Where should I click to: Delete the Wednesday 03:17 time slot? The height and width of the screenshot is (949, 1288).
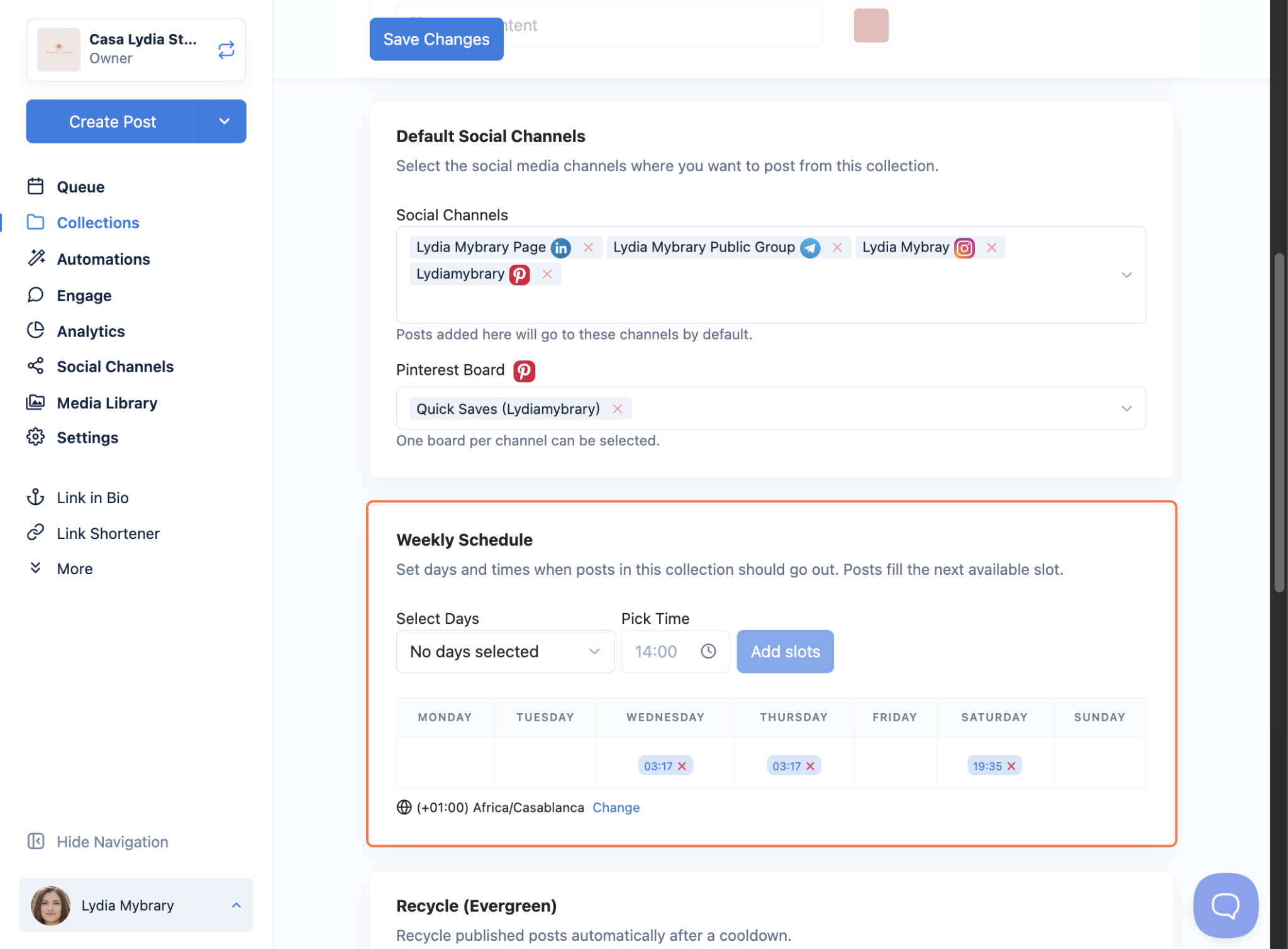[x=682, y=766]
